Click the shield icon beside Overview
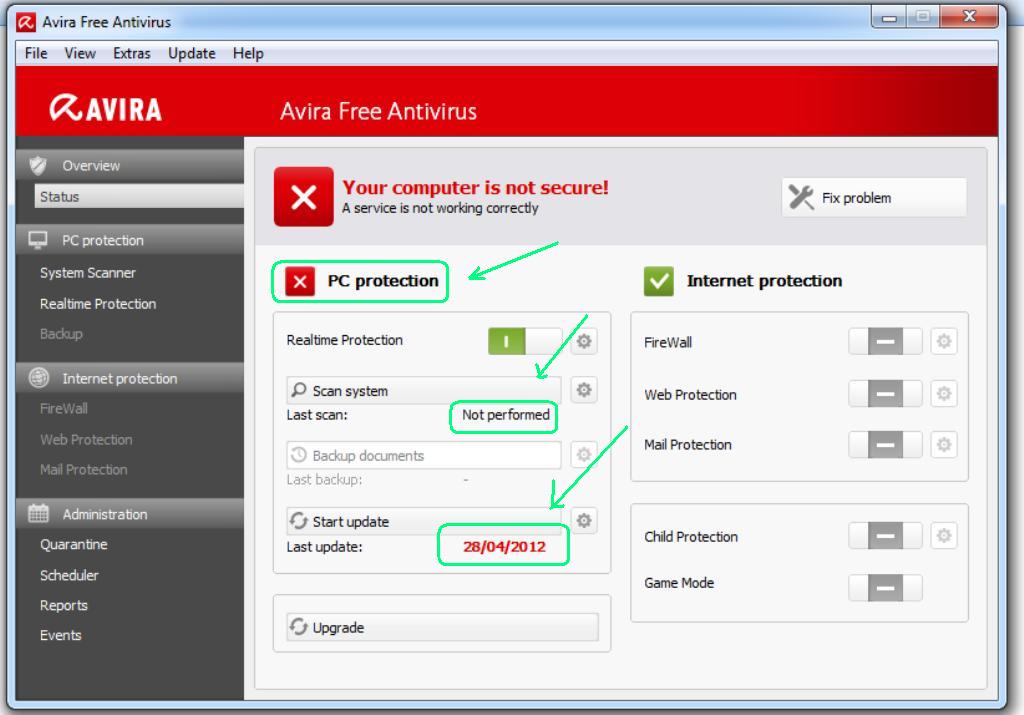The height and width of the screenshot is (715, 1024). click(x=38, y=165)
